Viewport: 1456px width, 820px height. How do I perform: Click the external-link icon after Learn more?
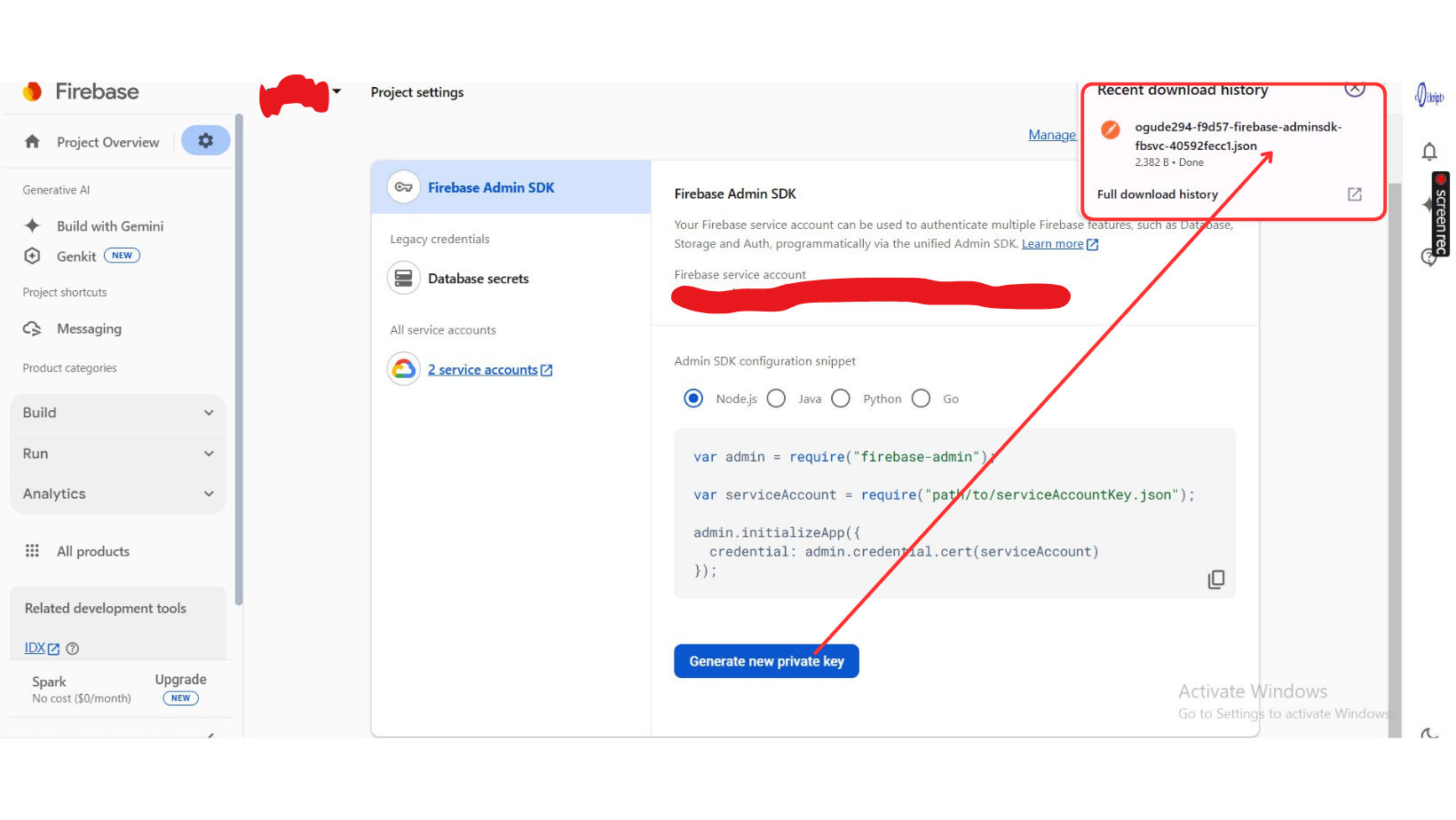[x=1093, y=244]
